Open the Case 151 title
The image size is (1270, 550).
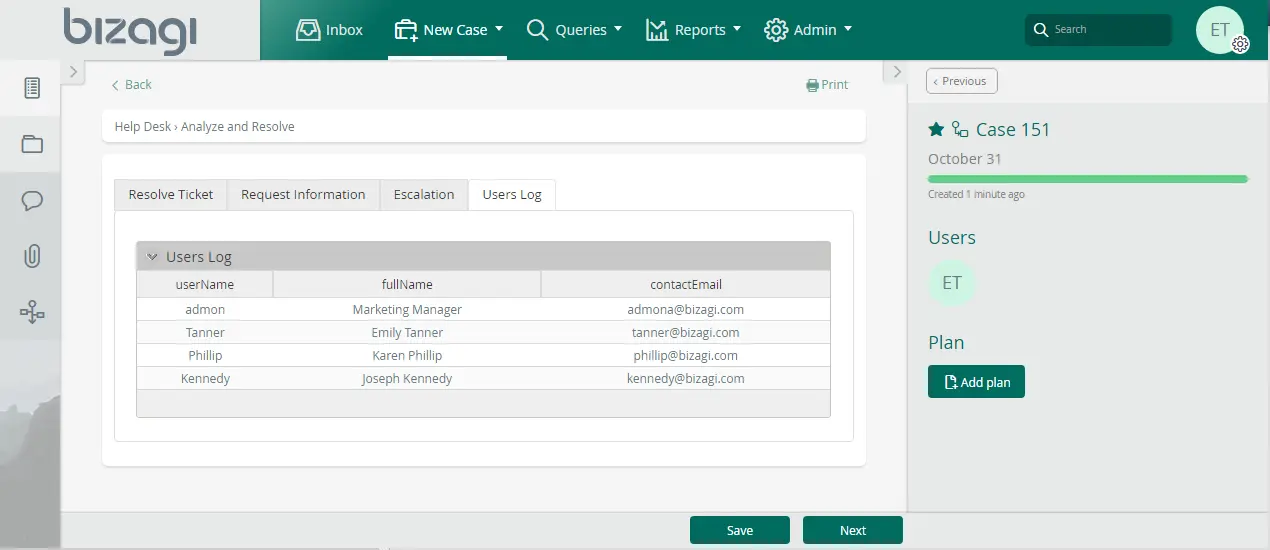[x=1013, y=130]
